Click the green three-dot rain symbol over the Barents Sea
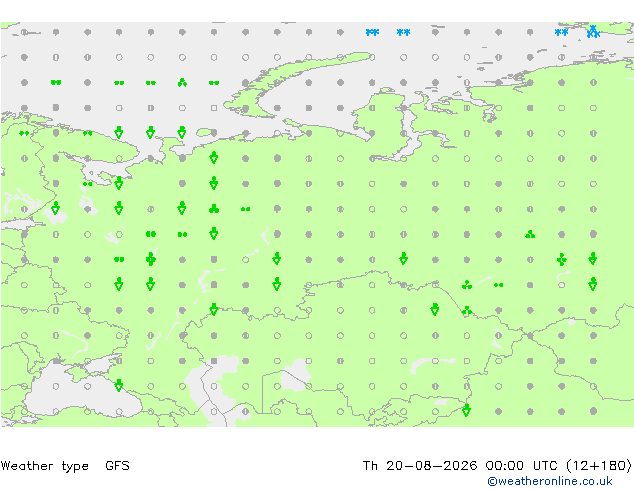The height and width of the screenshot is (490, 634). click(x=182, y=82)
